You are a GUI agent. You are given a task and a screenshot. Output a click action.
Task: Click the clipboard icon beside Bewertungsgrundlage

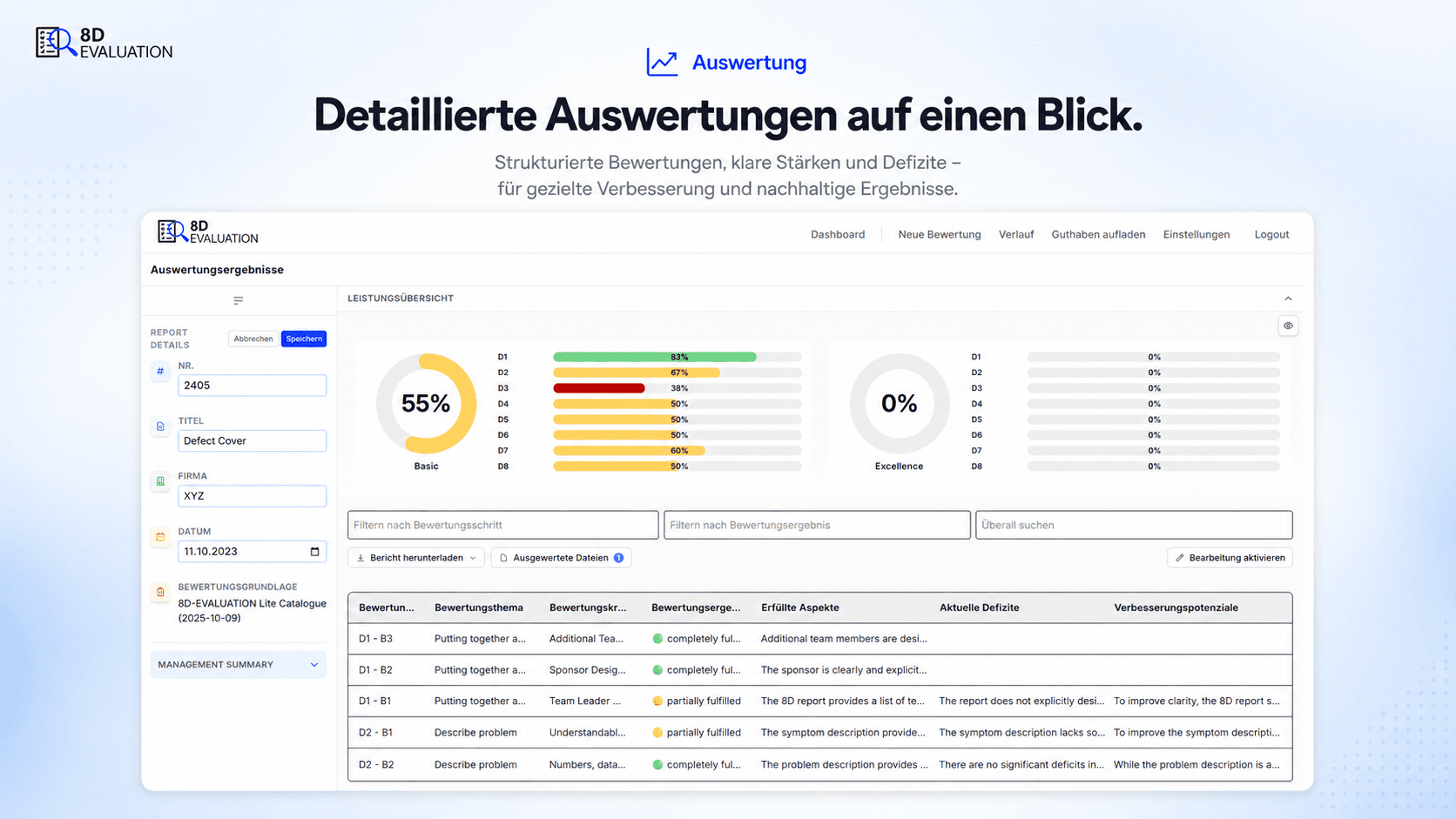pos(160,592)
